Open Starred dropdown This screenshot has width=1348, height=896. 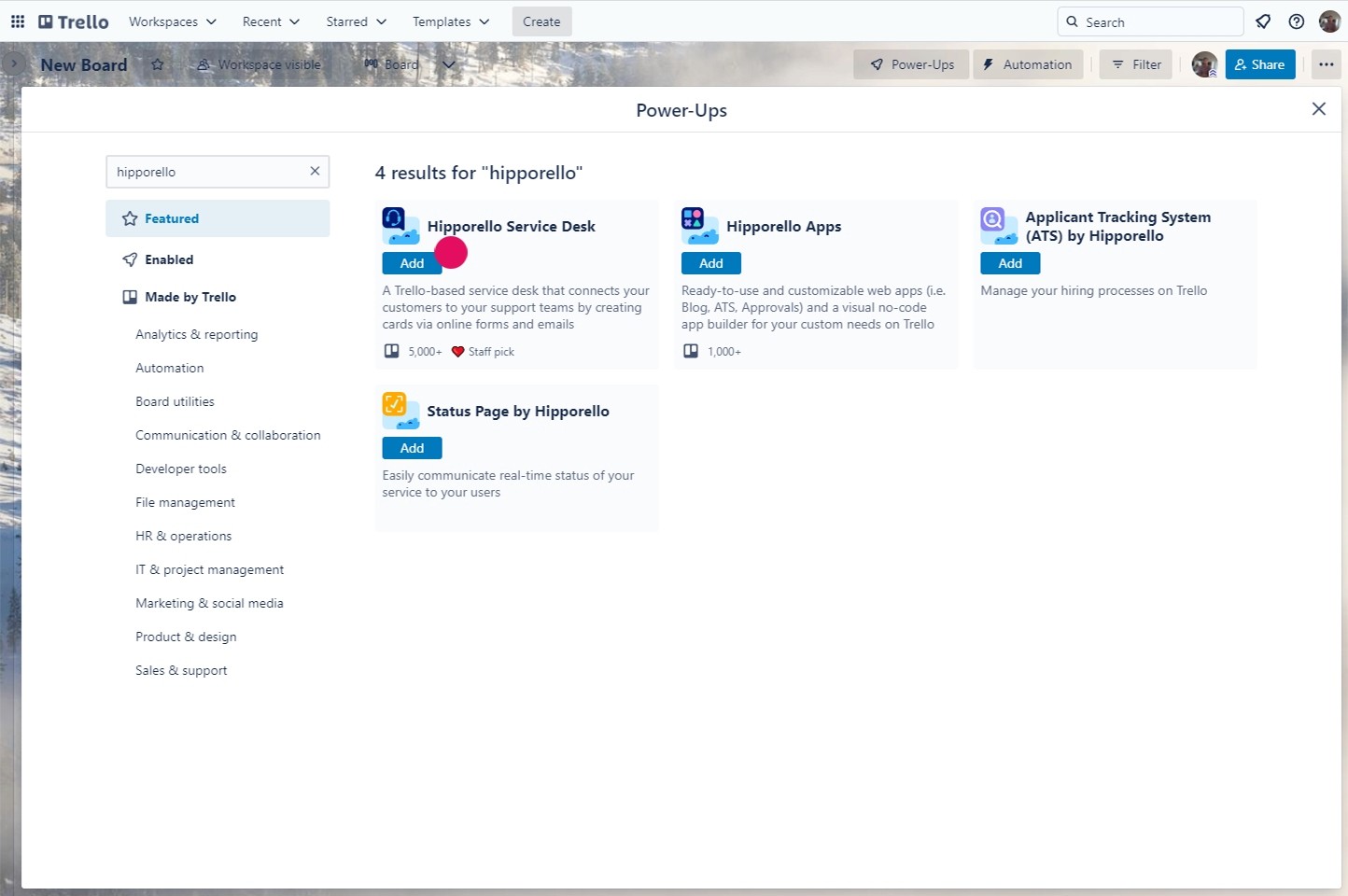click(357, 21)
